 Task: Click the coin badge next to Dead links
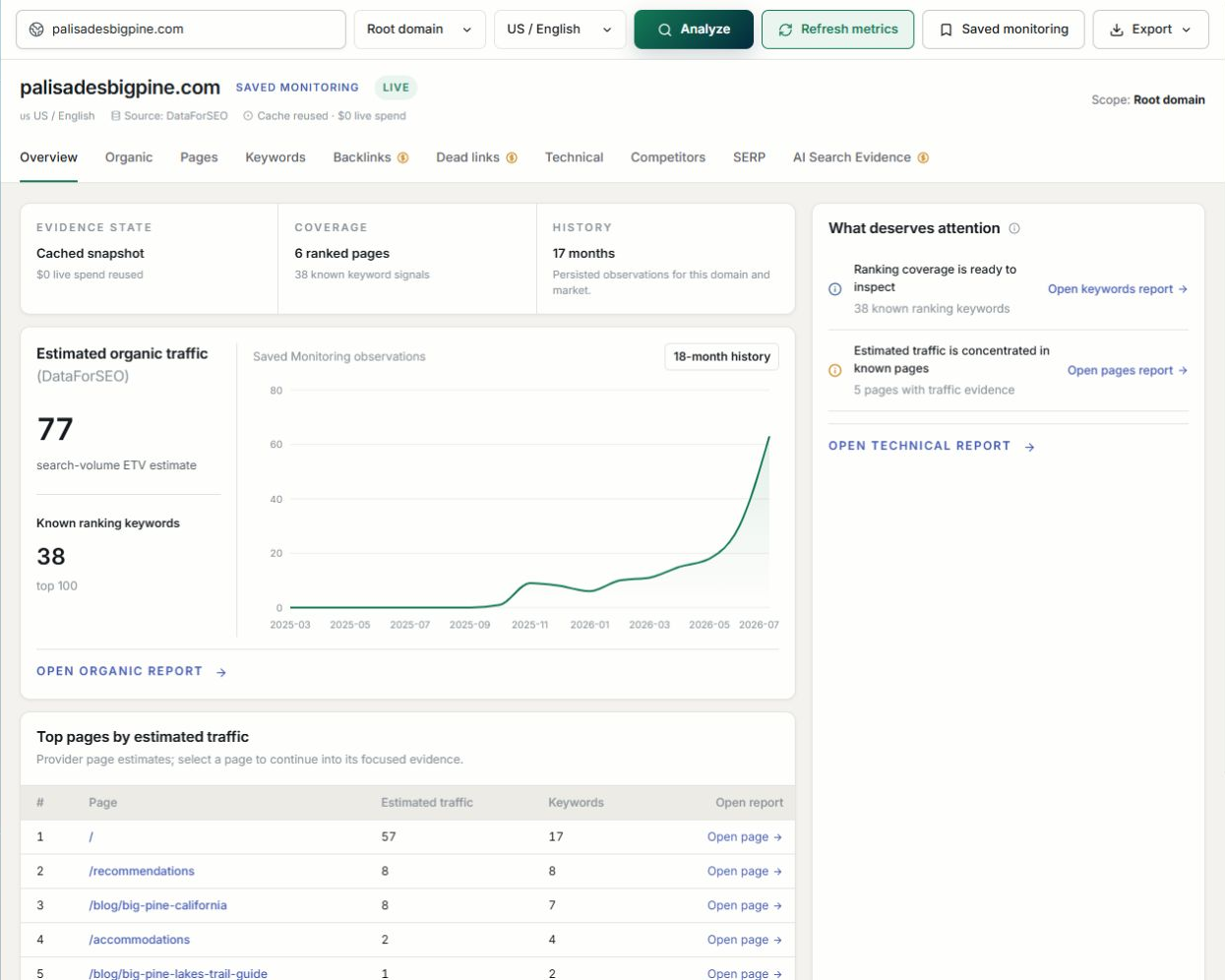(512, 157)
